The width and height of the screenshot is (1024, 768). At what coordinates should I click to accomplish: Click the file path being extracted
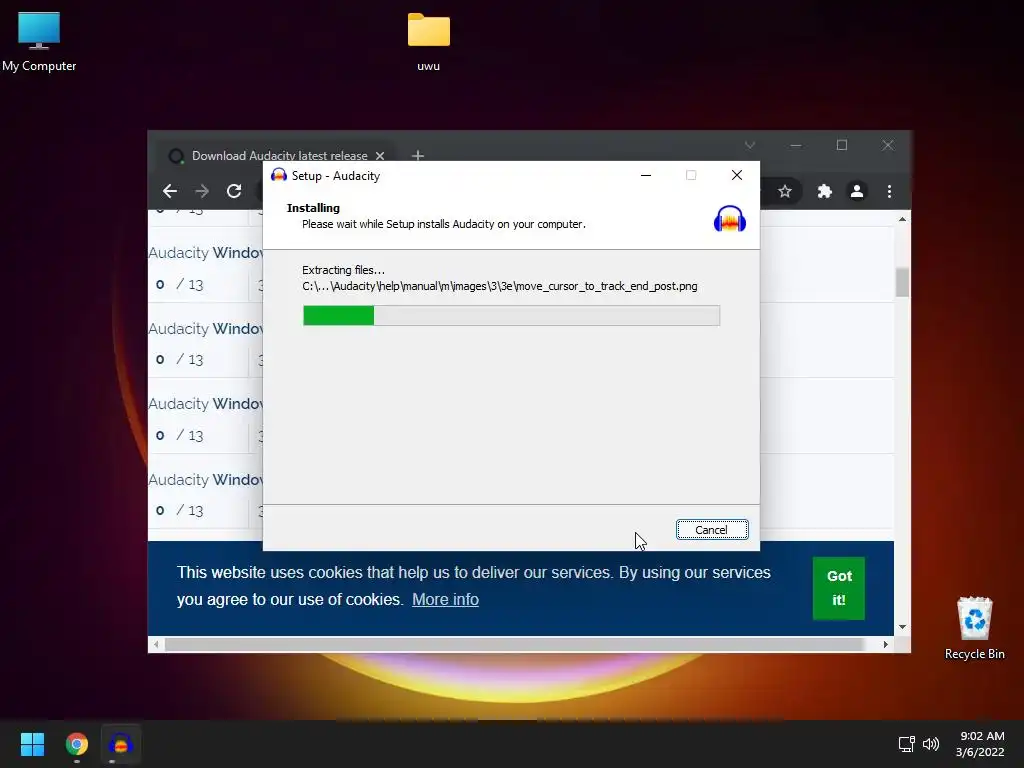pos(500,286)
